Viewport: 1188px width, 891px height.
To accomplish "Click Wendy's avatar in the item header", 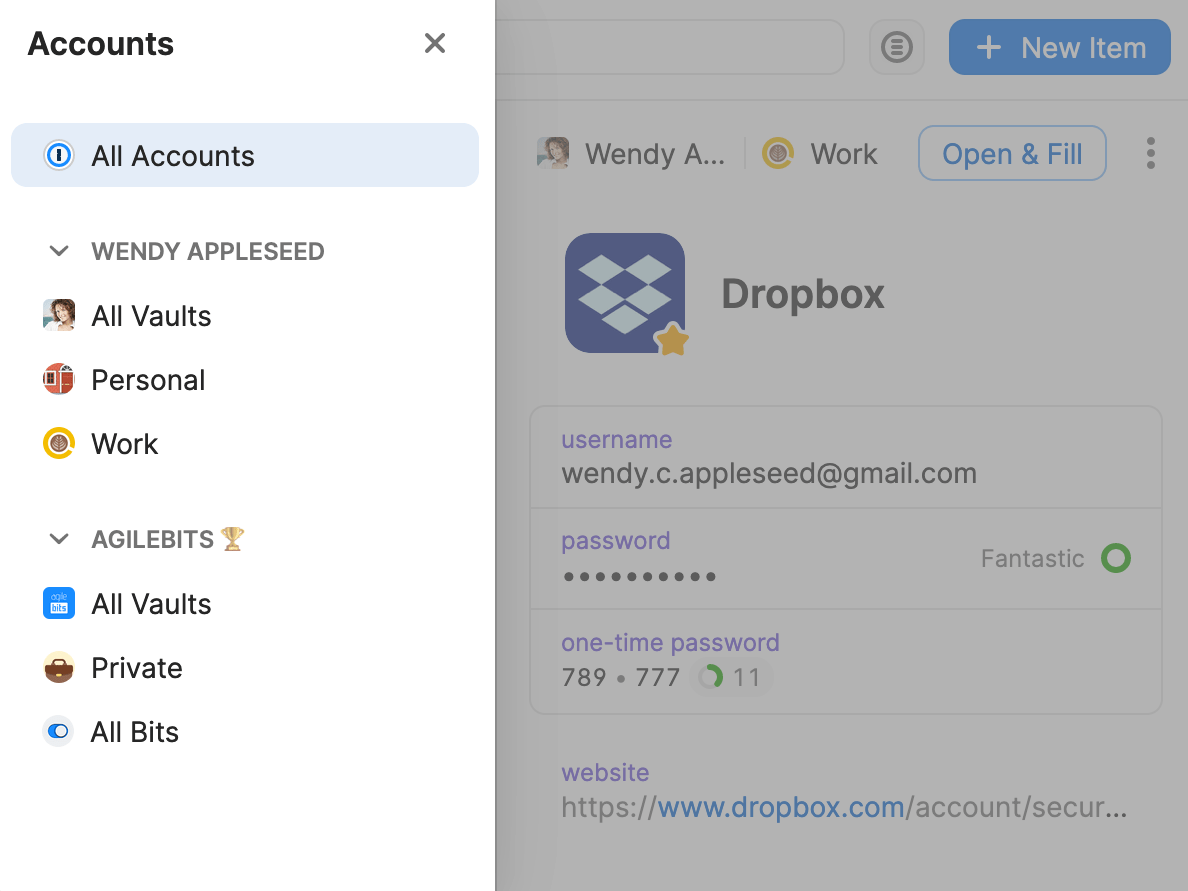I will (x=553, y=153).
